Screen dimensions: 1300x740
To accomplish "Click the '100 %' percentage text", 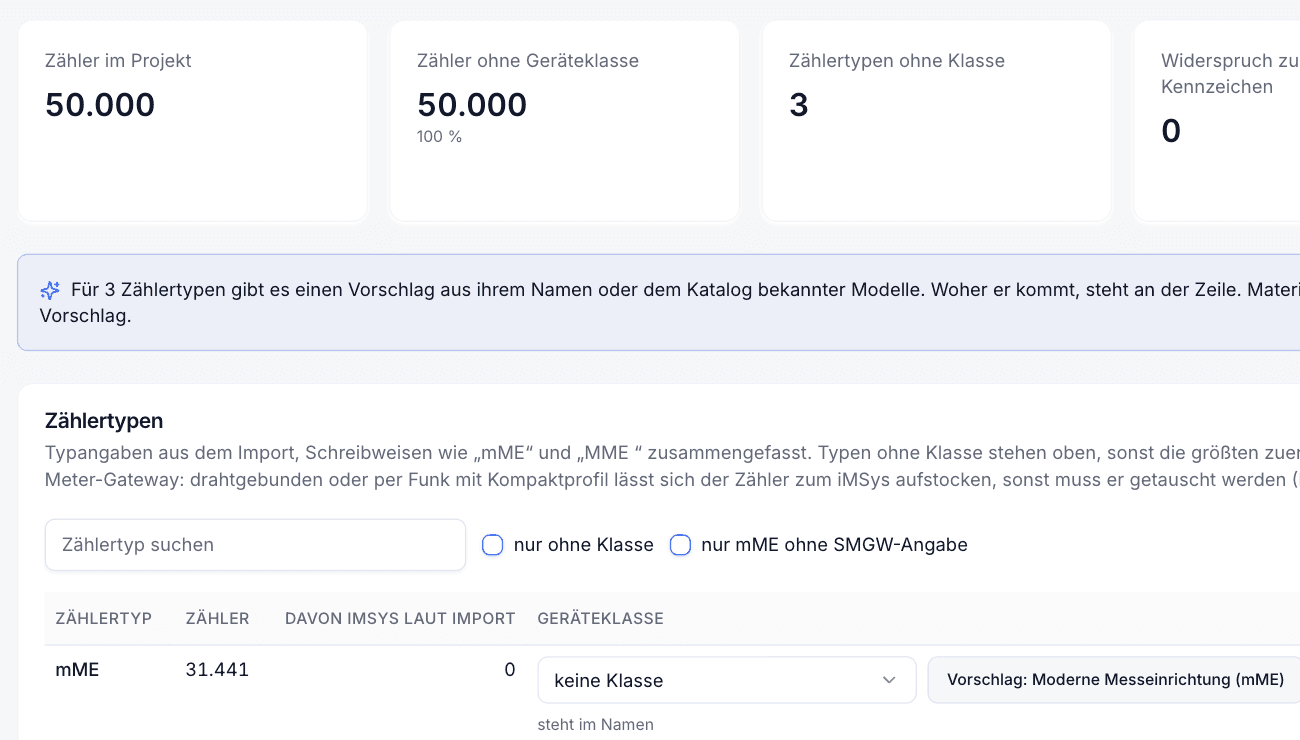I will (440, 137).
